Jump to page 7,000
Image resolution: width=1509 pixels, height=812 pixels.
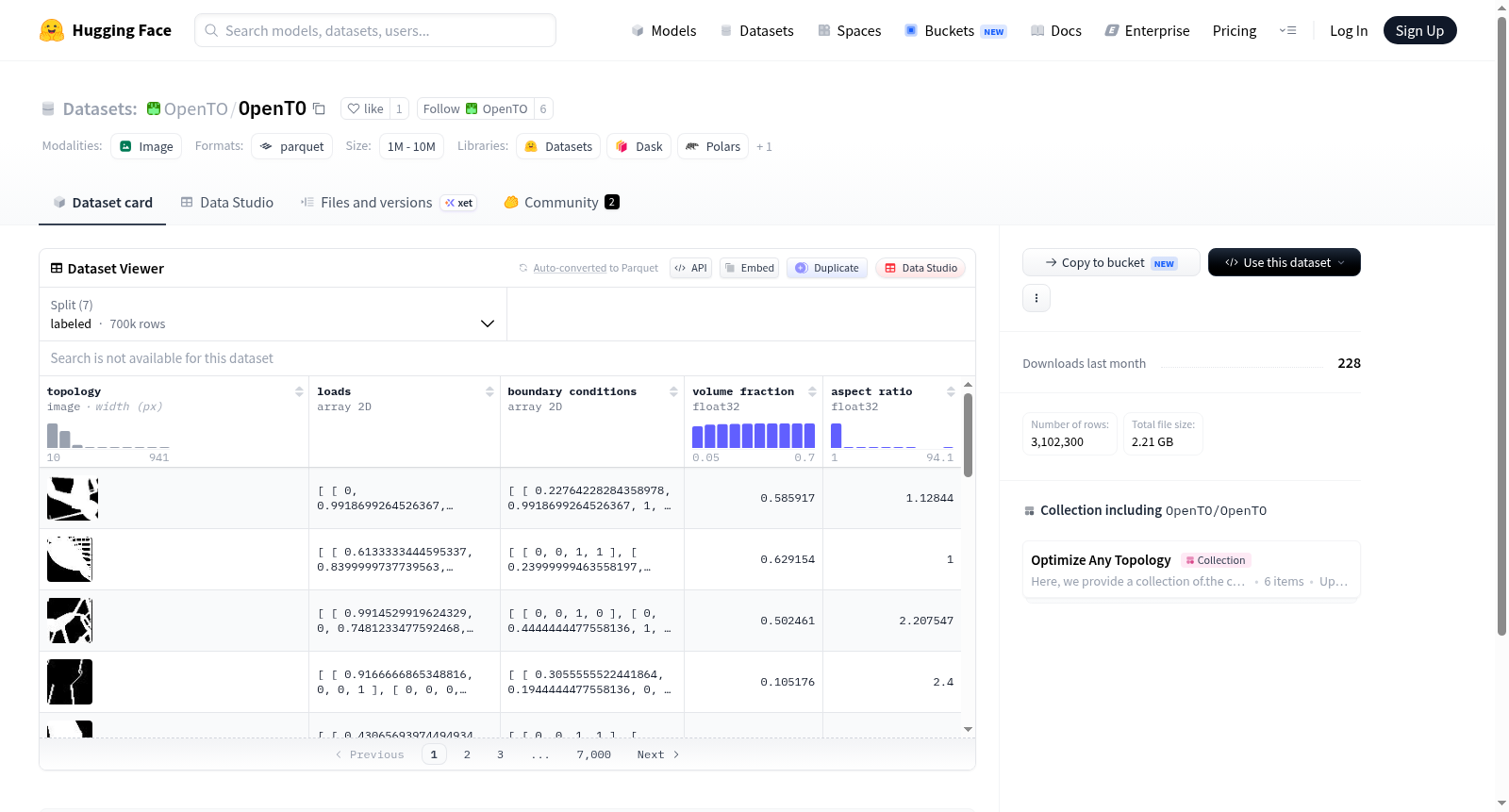pyautogui.click(x=594, y=754)
